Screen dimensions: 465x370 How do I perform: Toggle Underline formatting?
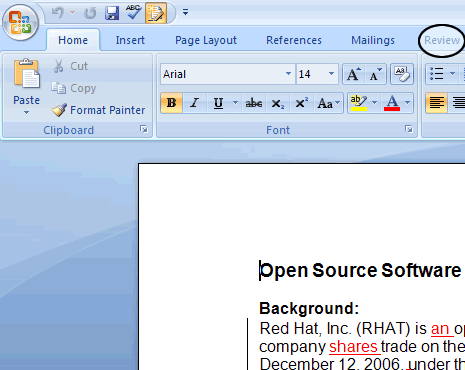(x=218, y=103)
